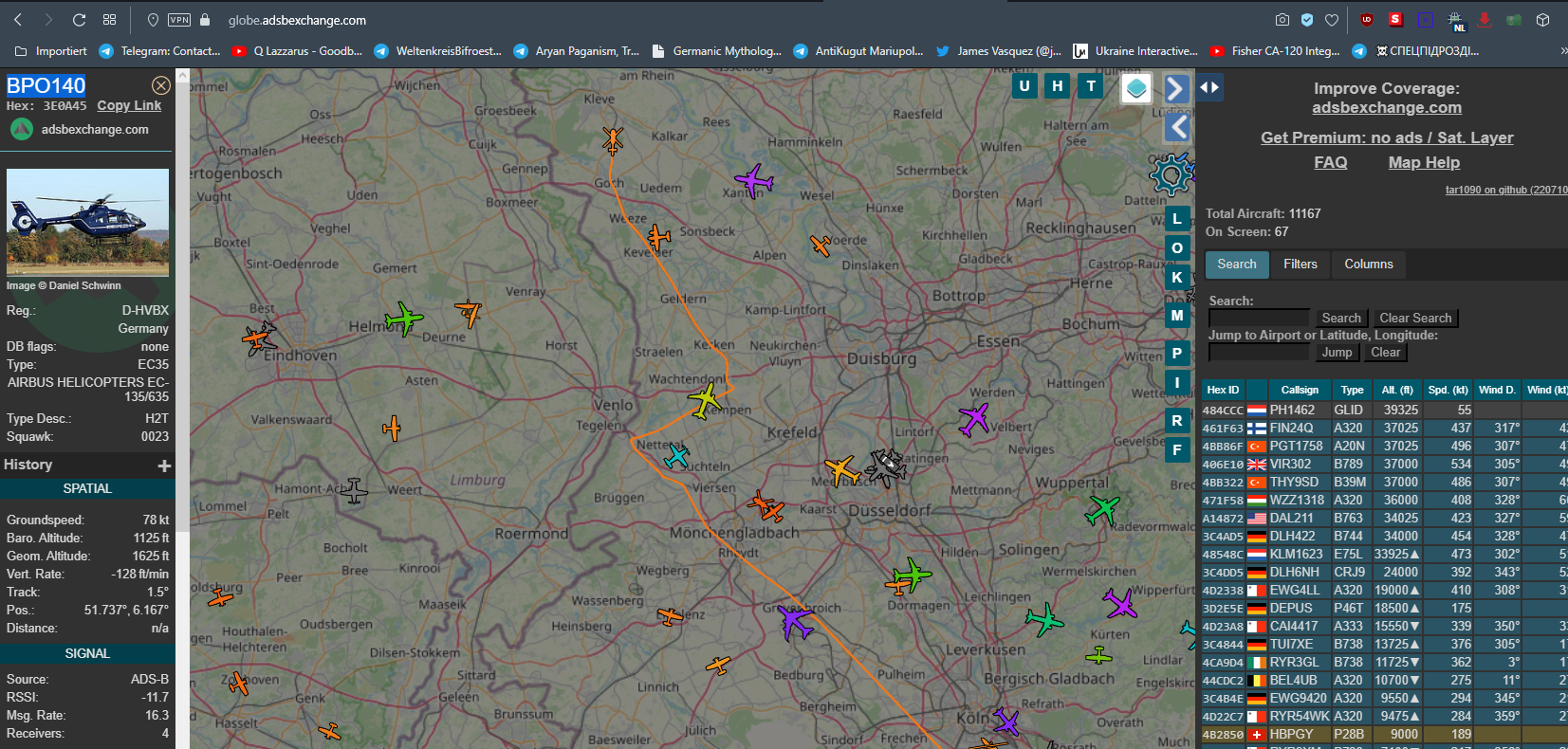Click the Jump button
The height and width of the screenshot is (749, 1568).
[x=1337, y=353]
